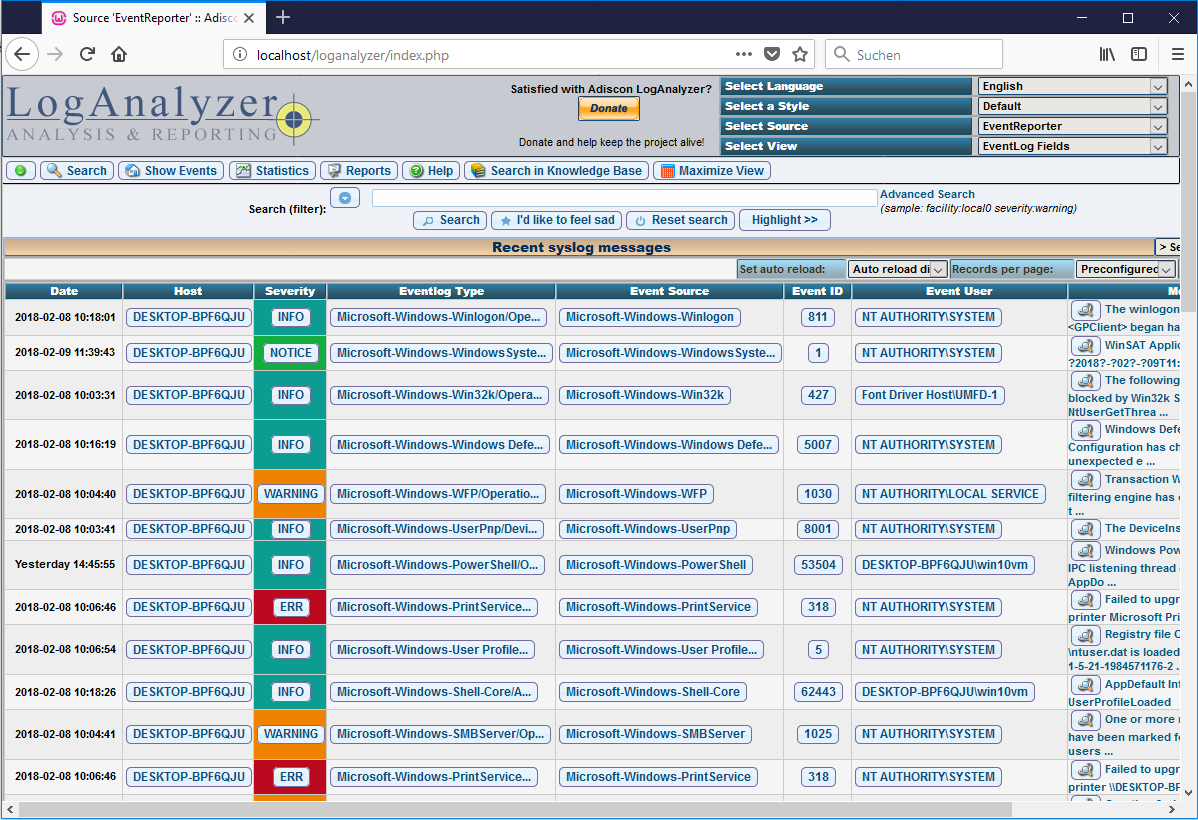
Task: Click the ERR severity at 10:06:46 first row
Action: [x=291, y=607]
